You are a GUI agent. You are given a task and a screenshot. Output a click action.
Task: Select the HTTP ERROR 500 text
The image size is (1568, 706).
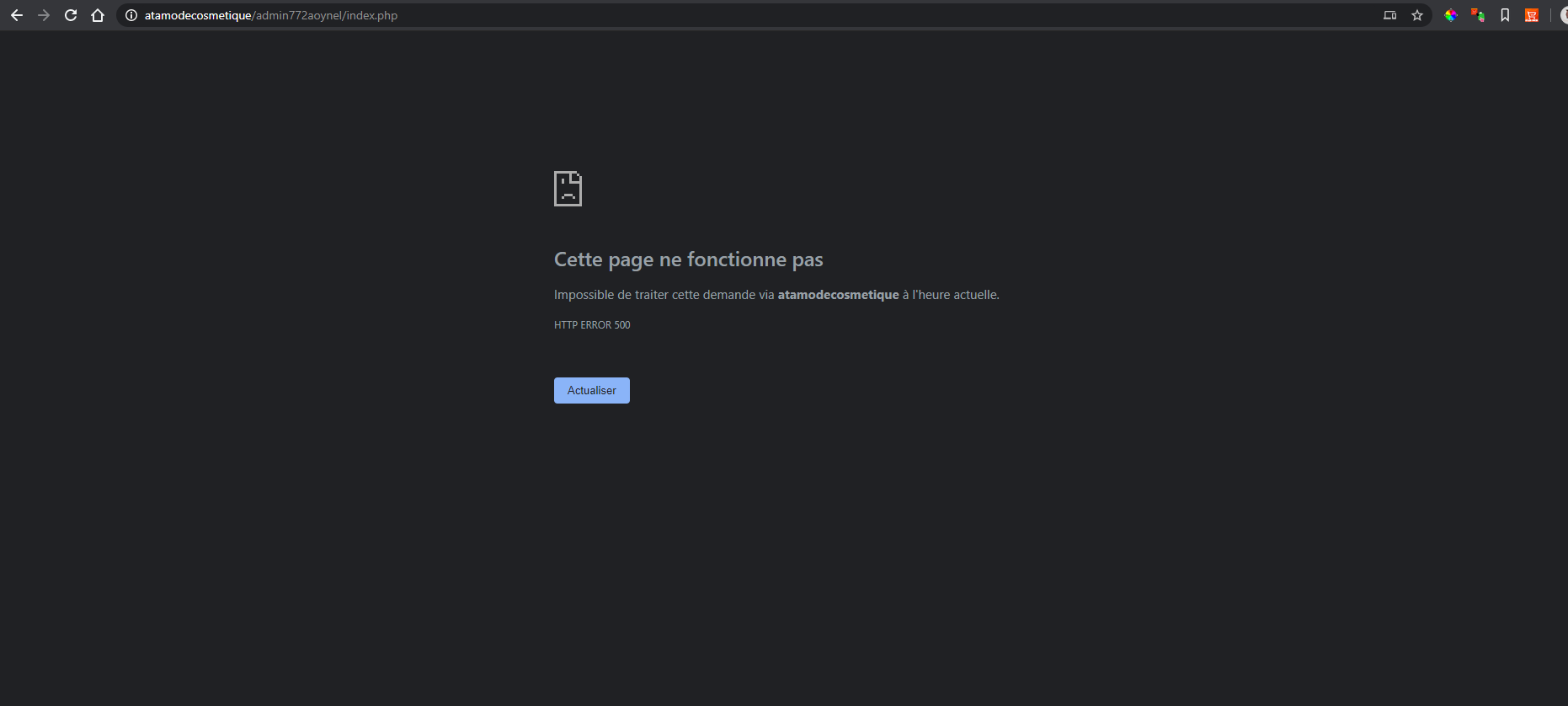tap(592, 325)
